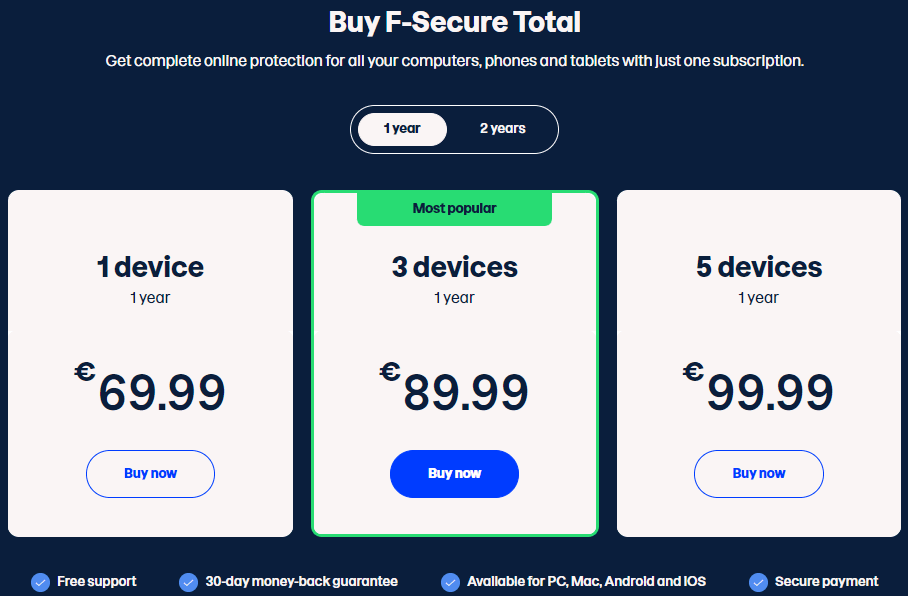Click the Most popular green badge
The image size is (908, 596).
pos(455,209)
